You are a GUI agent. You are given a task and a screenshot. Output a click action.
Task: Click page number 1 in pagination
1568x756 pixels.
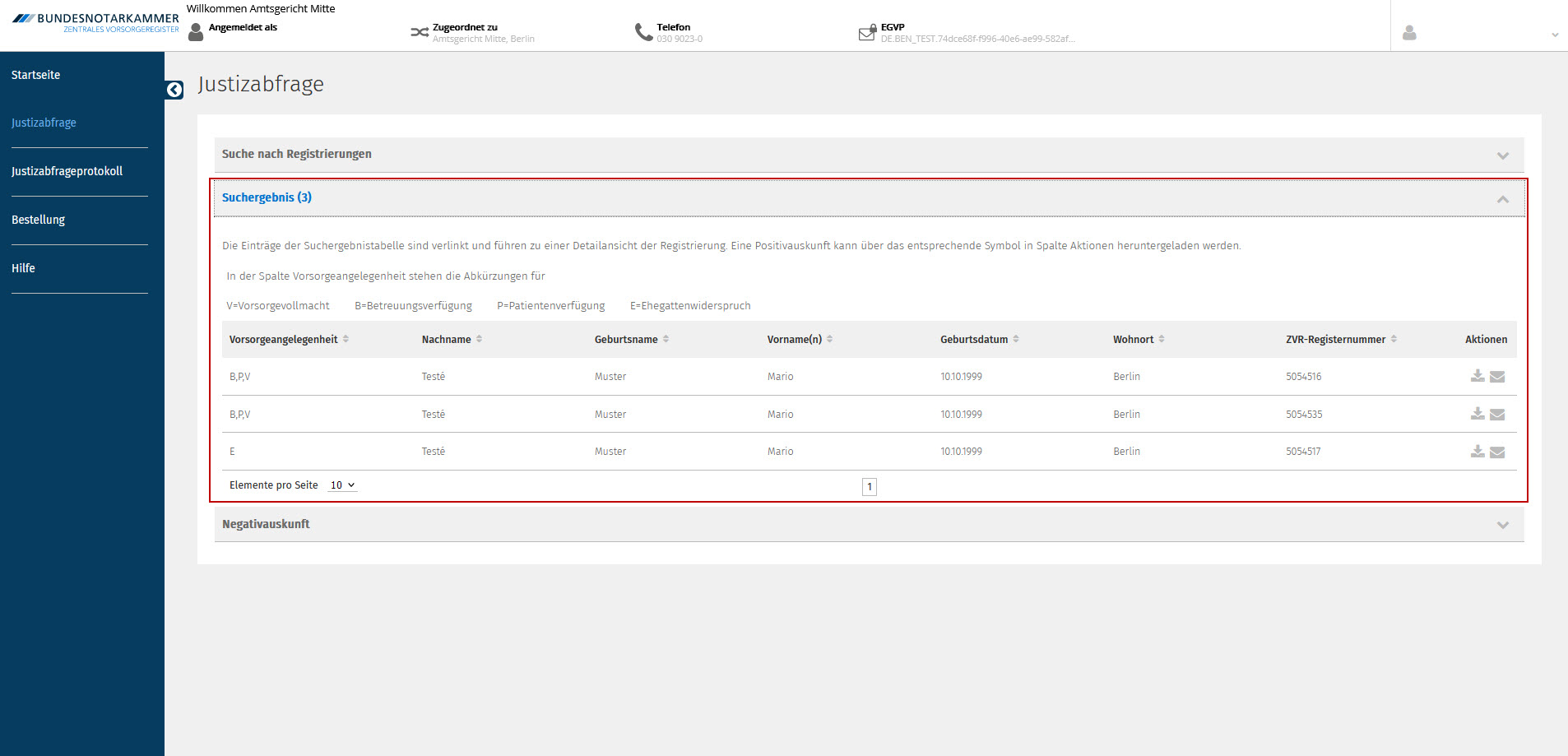870,487
